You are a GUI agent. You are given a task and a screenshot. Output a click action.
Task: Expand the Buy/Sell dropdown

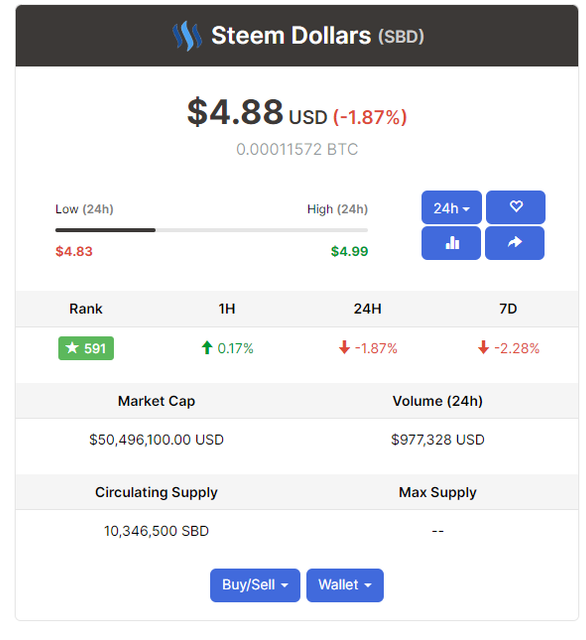pos(255,585)
